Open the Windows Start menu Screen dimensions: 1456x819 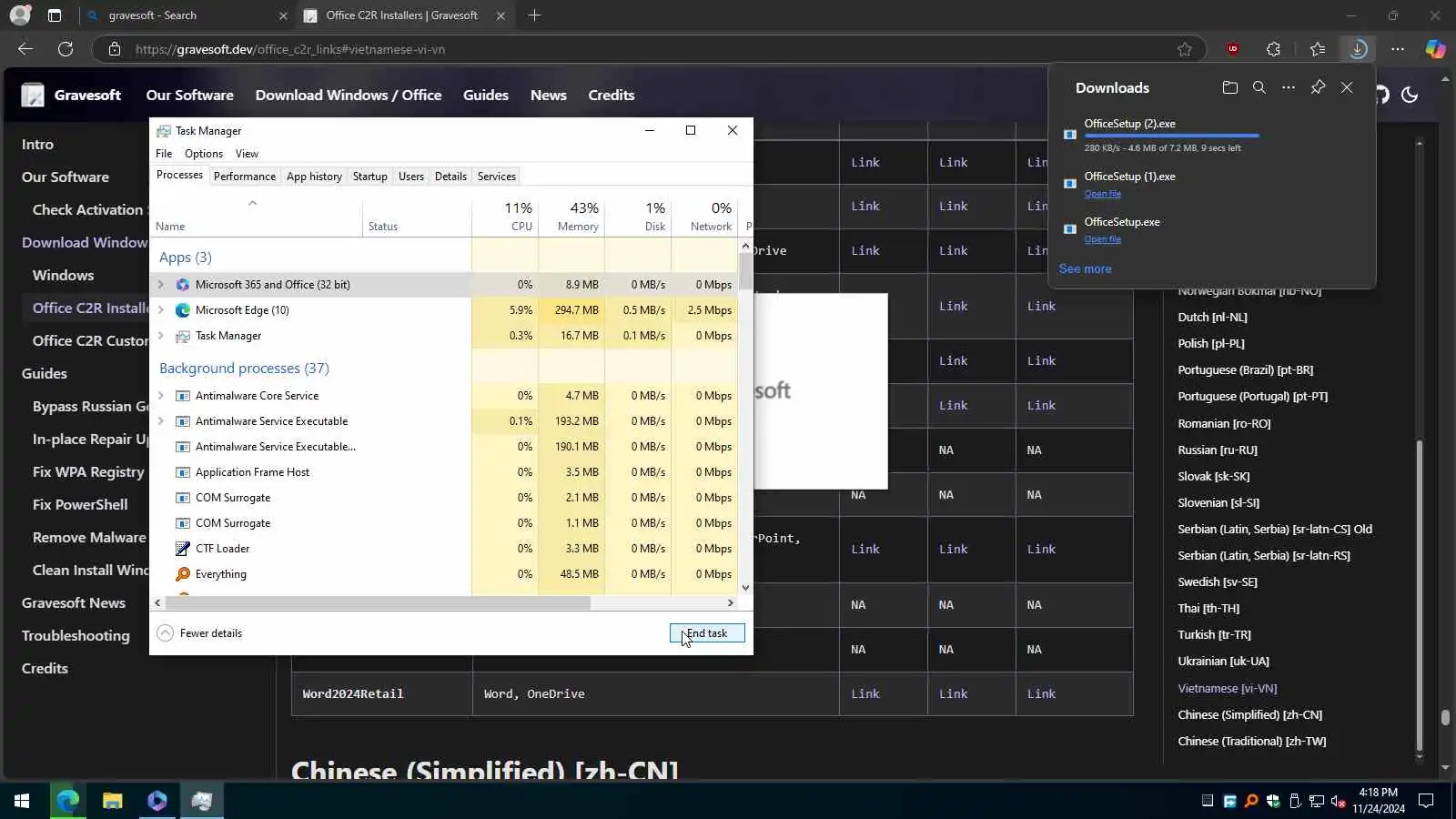pyautogui.click(x=22, y=801)
